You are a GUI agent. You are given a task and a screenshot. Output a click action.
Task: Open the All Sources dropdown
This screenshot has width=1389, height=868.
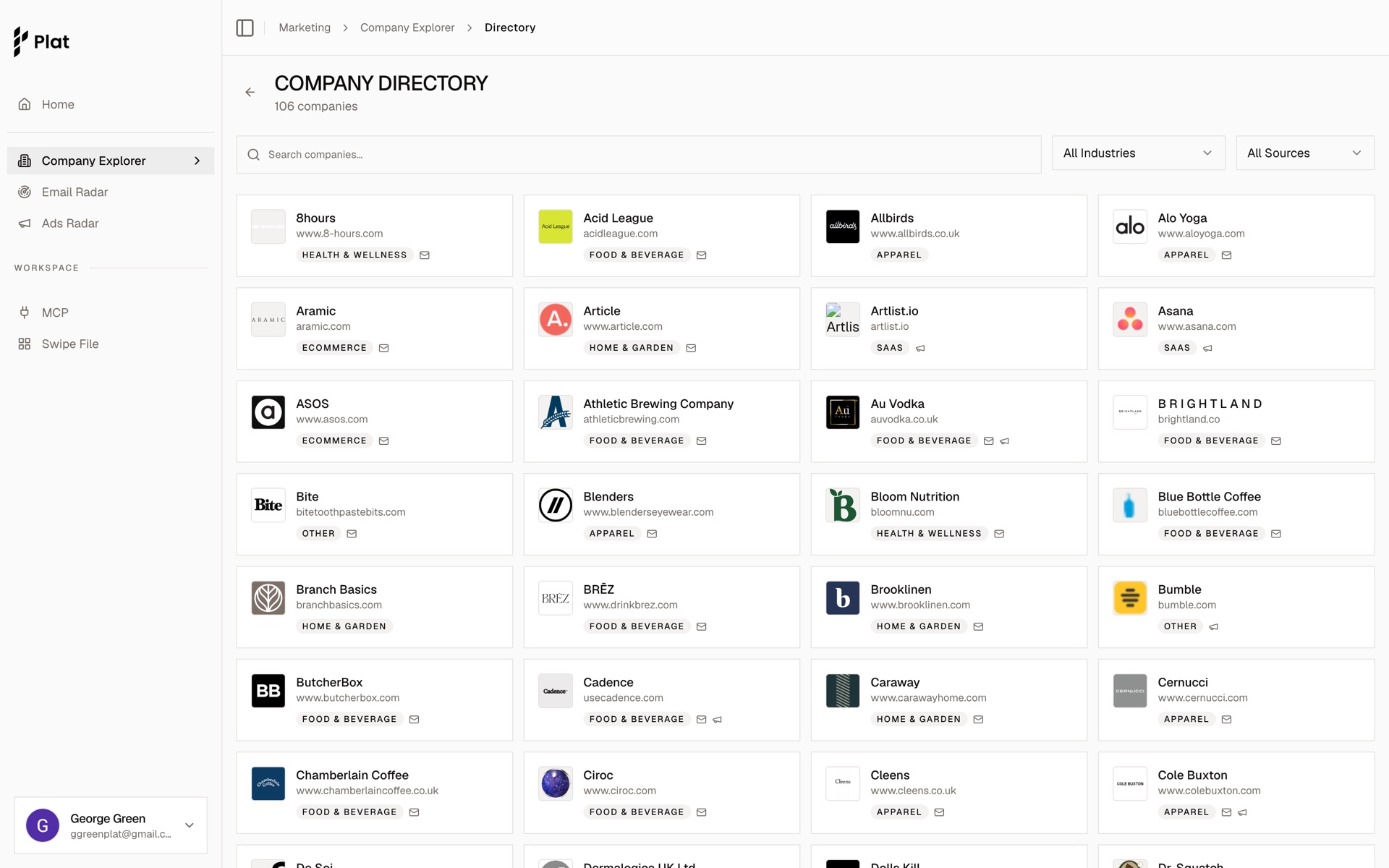click(1304, 153)
